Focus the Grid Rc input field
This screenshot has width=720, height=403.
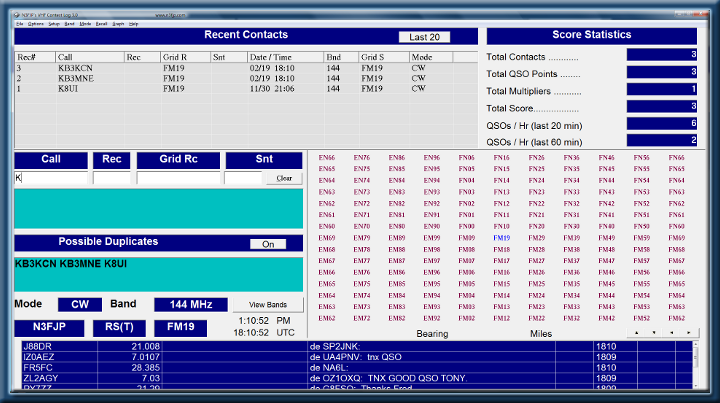(x=178, y=178)
